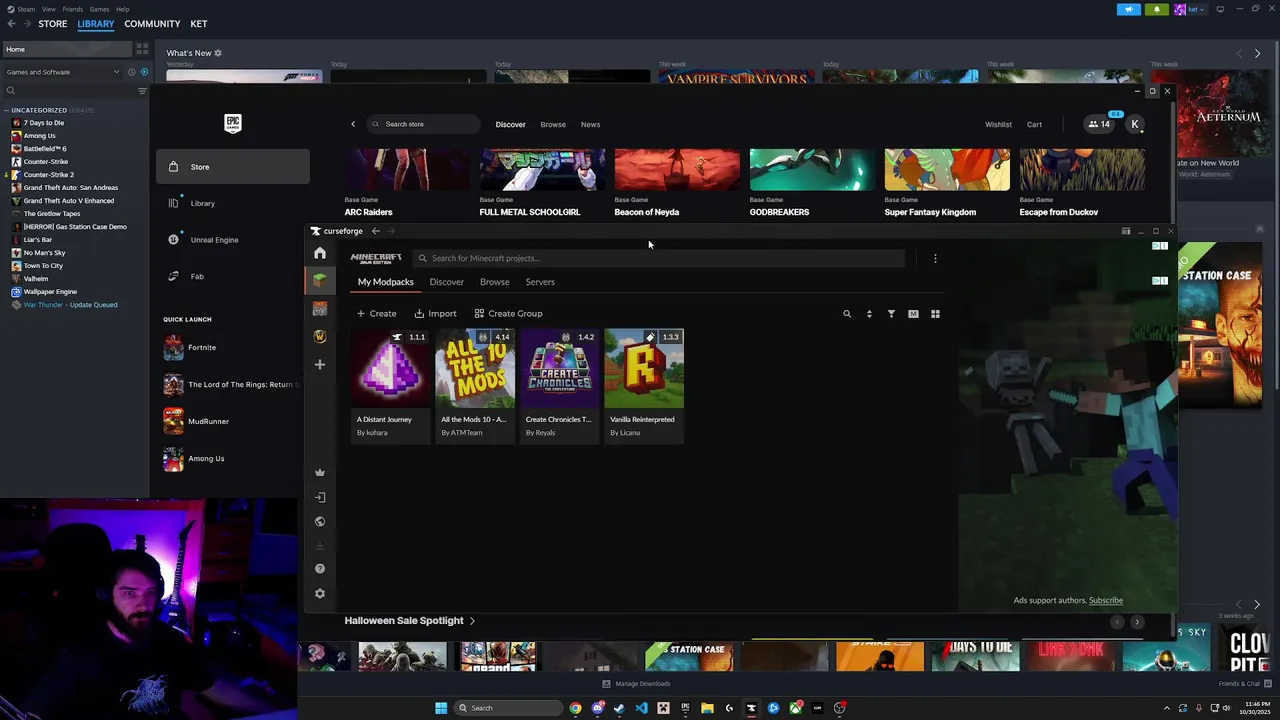Select Valheim in Steam library
Screen dimensions: 1280x720
(x=36, y=279)
